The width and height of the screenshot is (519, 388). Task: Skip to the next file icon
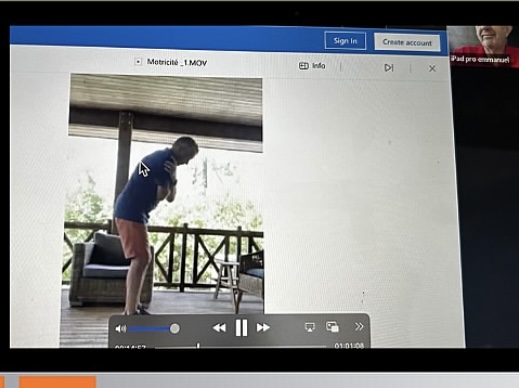pyautogui.click(x=389, y=68)
